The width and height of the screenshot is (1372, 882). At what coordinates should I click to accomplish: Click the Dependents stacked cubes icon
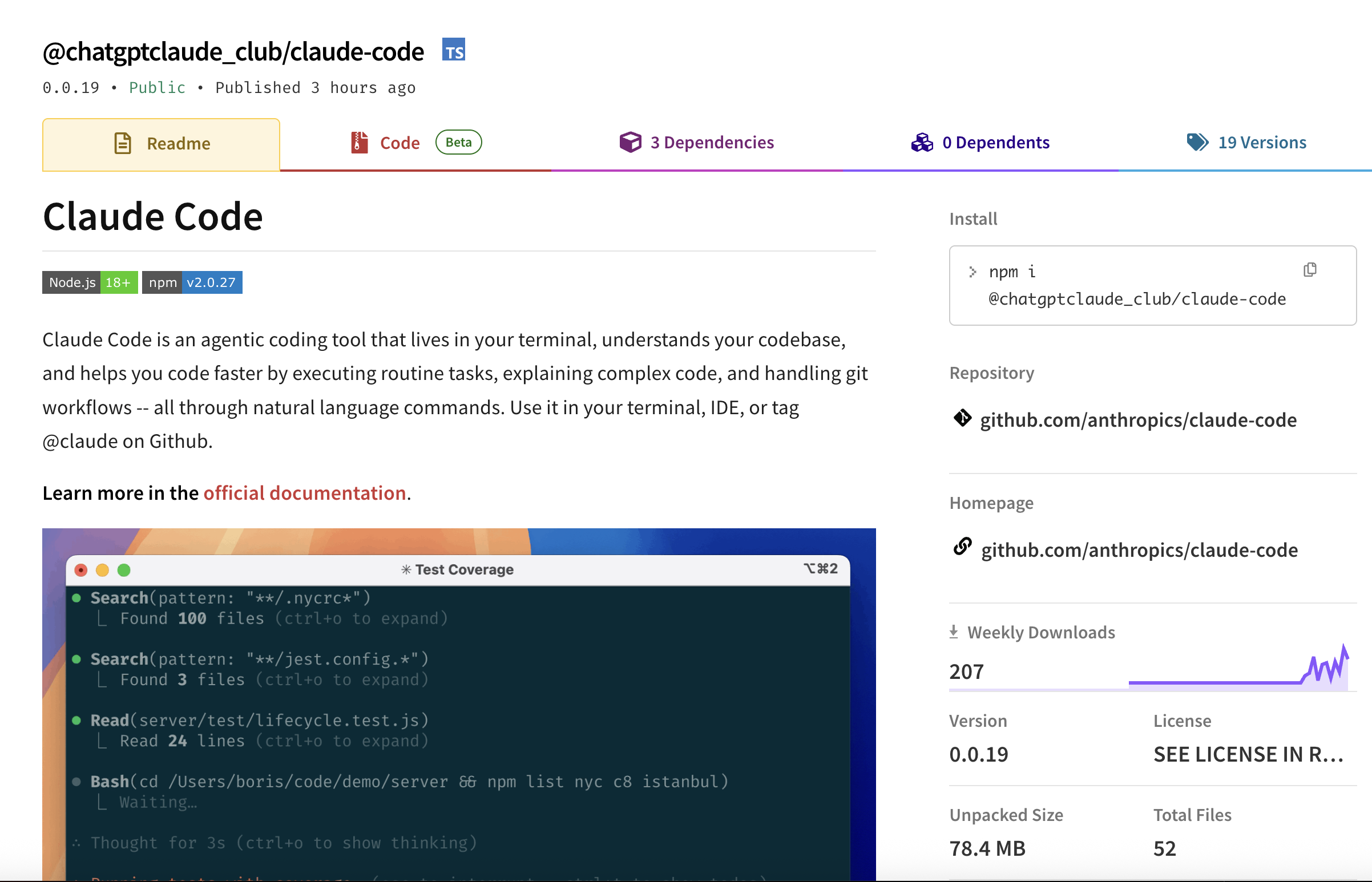click(922, 142)
